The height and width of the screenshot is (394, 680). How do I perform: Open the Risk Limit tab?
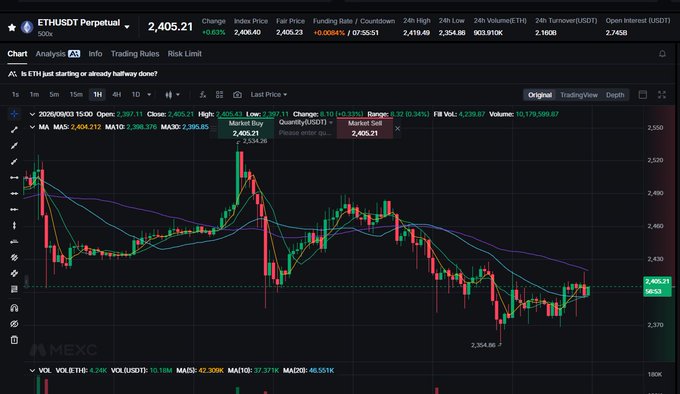tap(185, 54)
